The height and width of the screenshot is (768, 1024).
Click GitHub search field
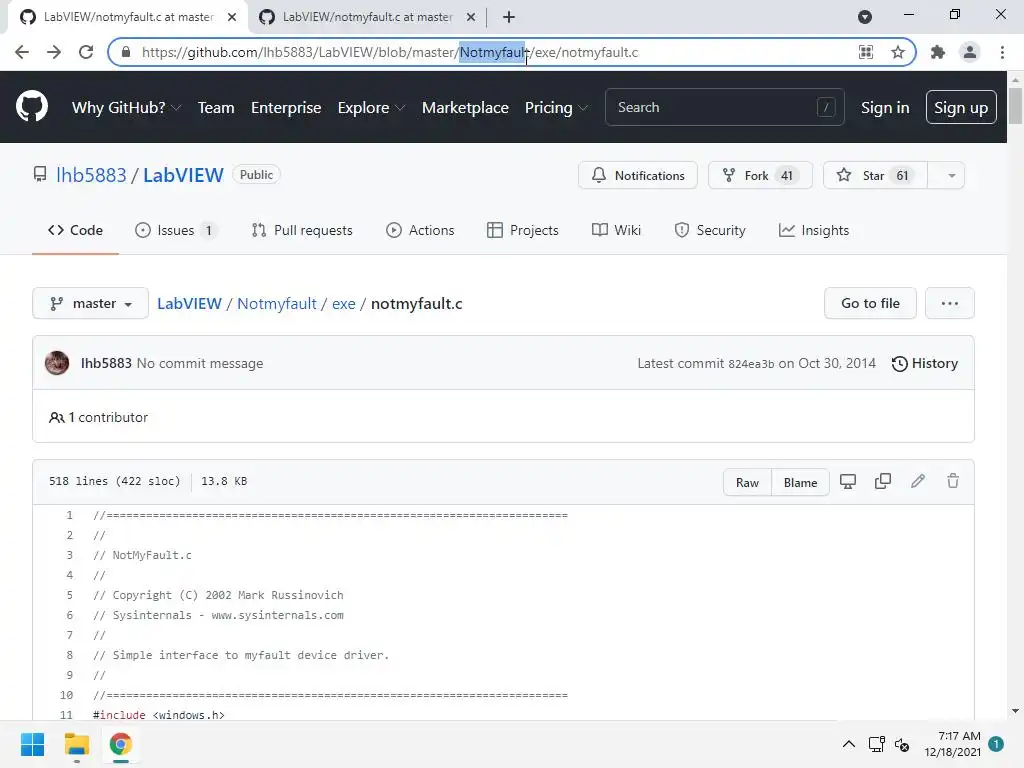(724, 107)
